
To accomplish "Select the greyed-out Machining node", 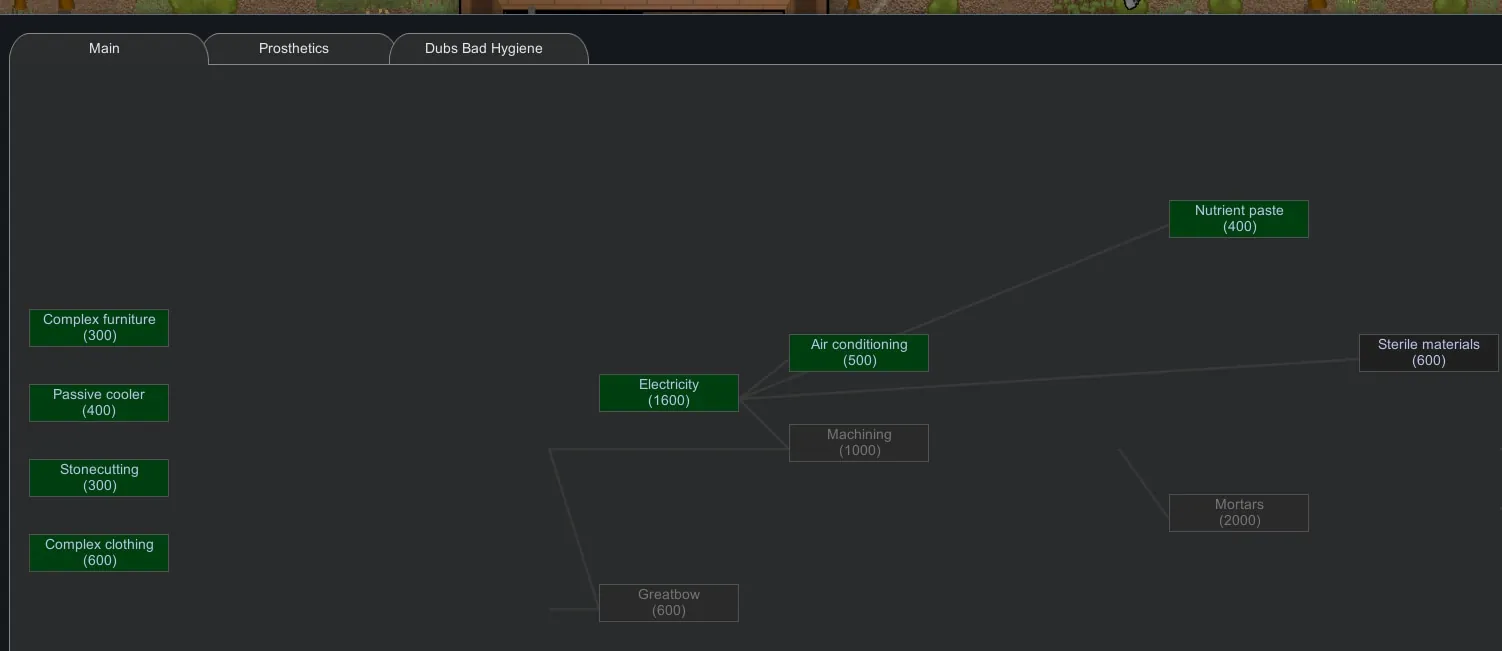I will [x=858, y=443].
